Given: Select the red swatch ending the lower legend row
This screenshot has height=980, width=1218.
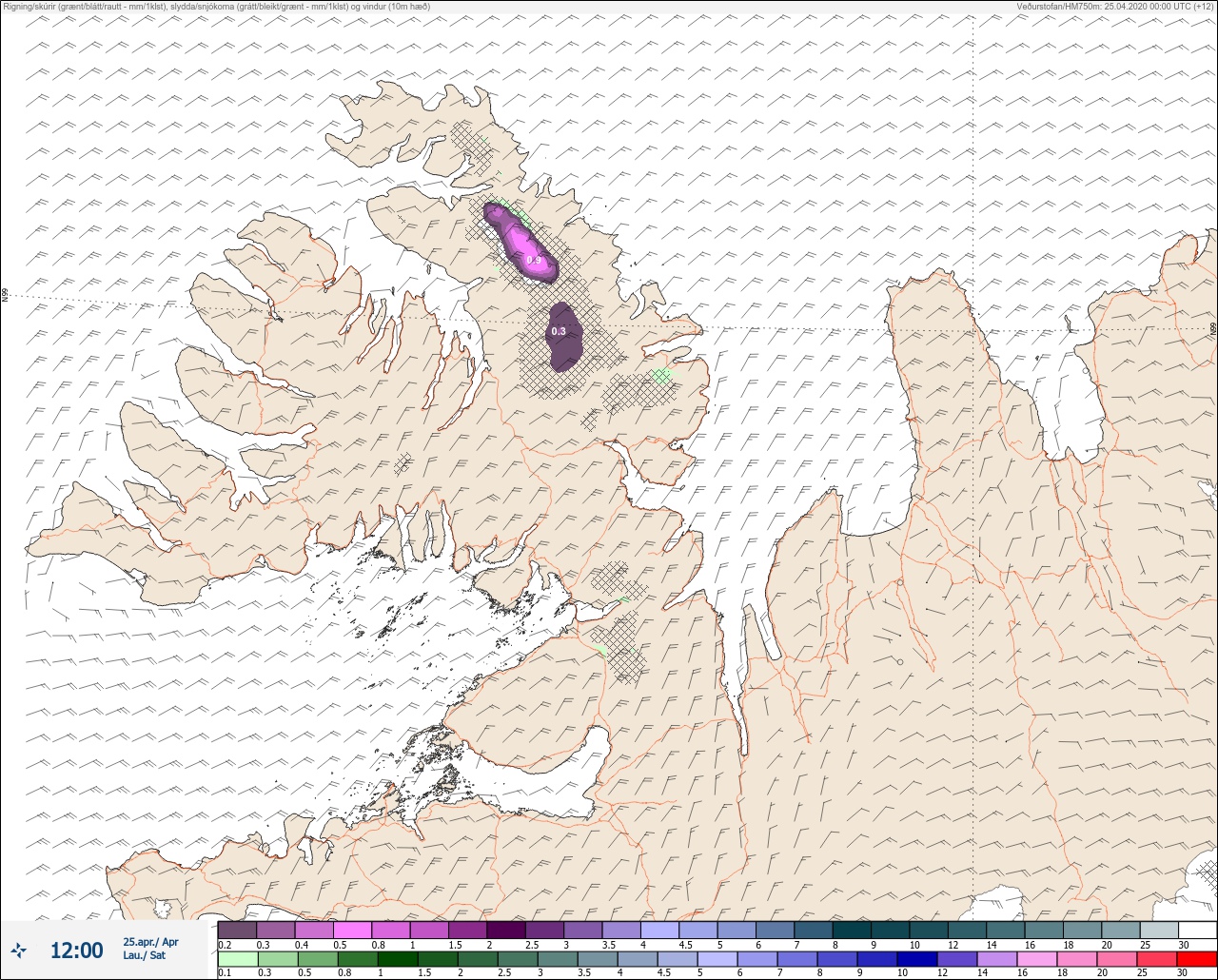Looking at the screenshot, I should [1197, 959].
